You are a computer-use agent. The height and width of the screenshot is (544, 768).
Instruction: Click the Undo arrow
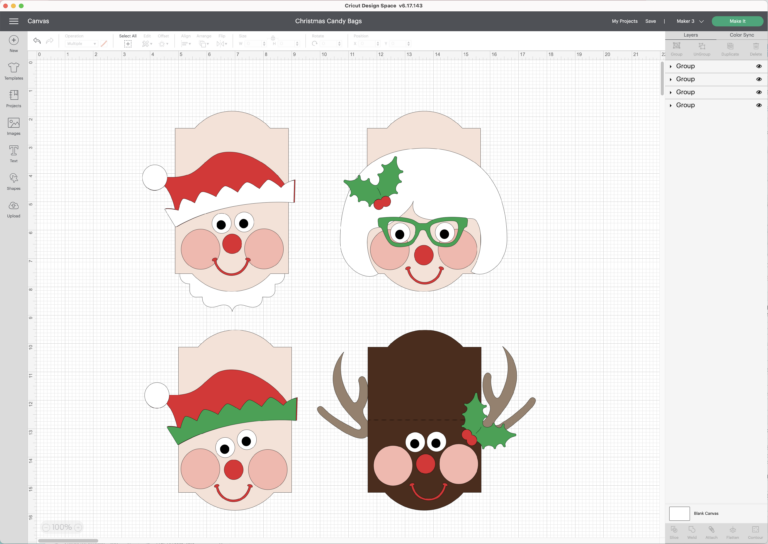pos(37,42)
